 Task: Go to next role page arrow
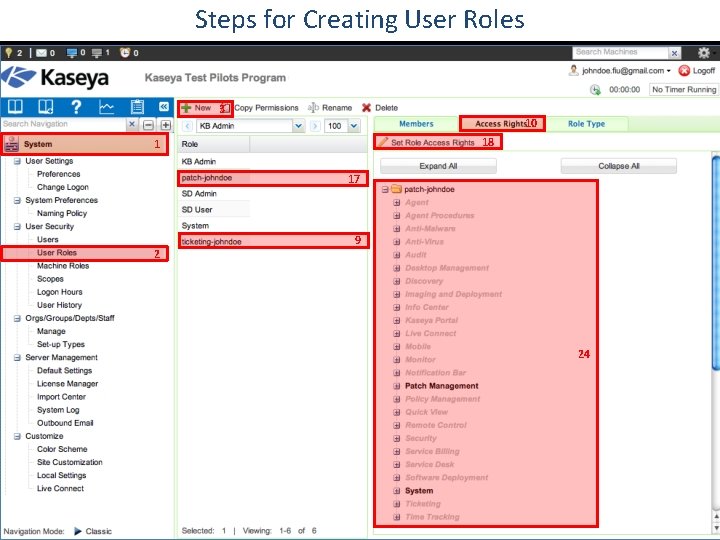point(315,126)
